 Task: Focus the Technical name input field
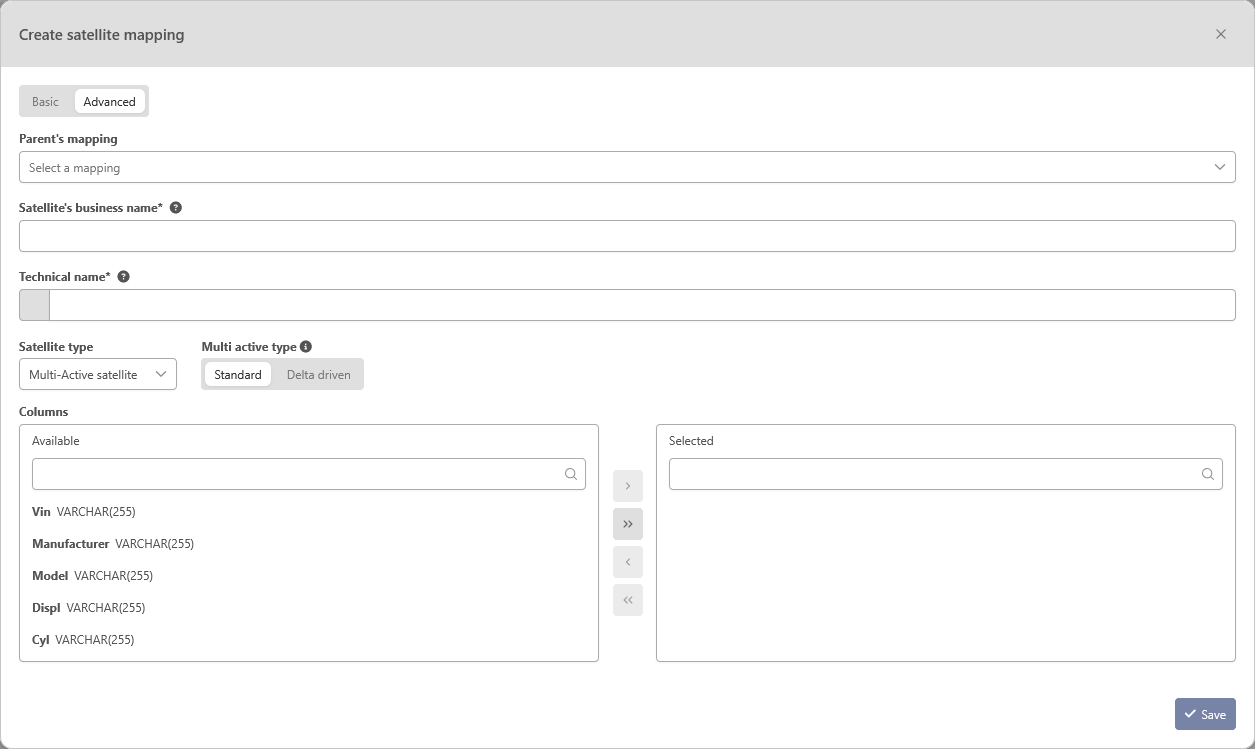[x=642, y=305]
